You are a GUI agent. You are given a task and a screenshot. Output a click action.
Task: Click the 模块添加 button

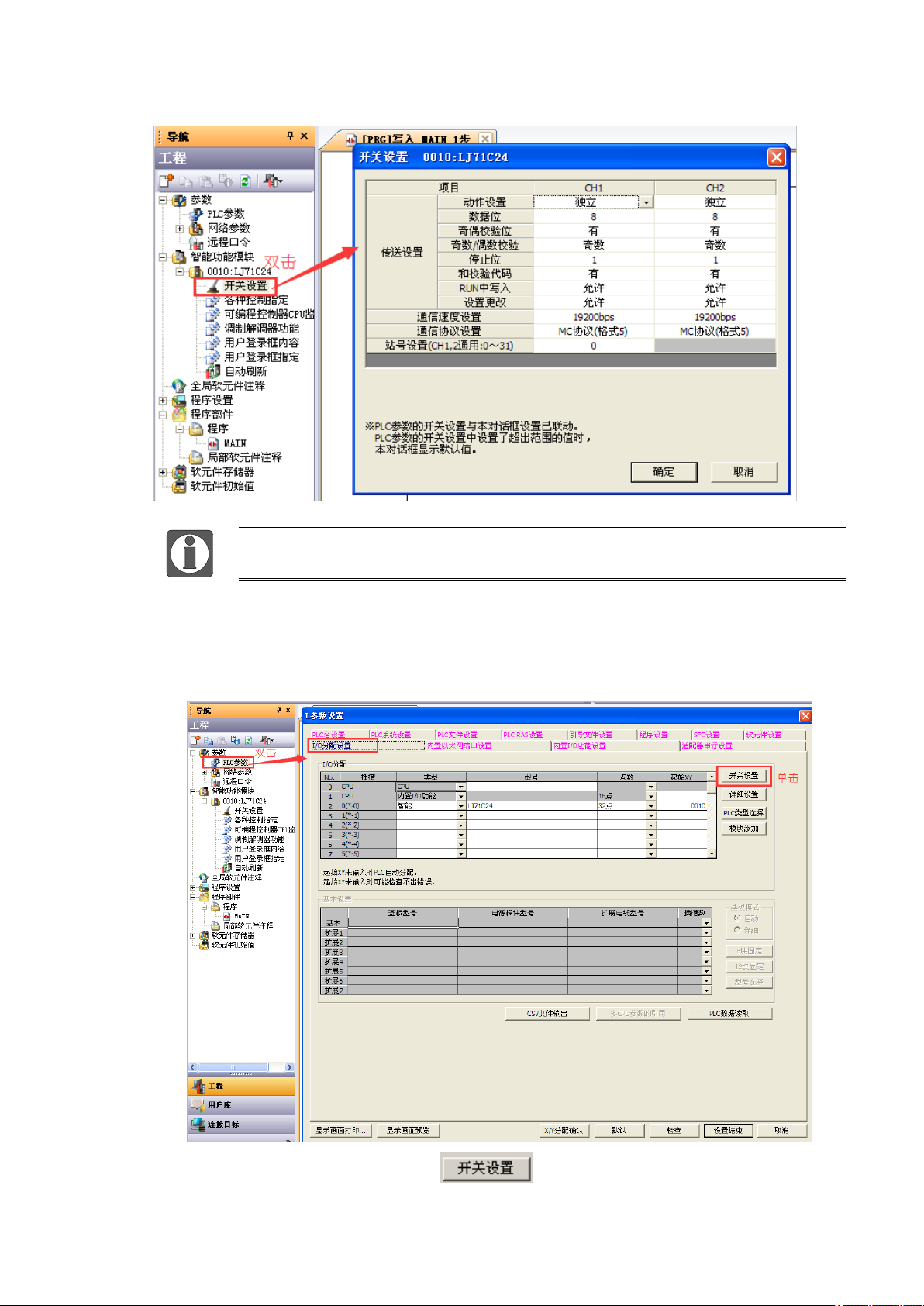point(744,829)
